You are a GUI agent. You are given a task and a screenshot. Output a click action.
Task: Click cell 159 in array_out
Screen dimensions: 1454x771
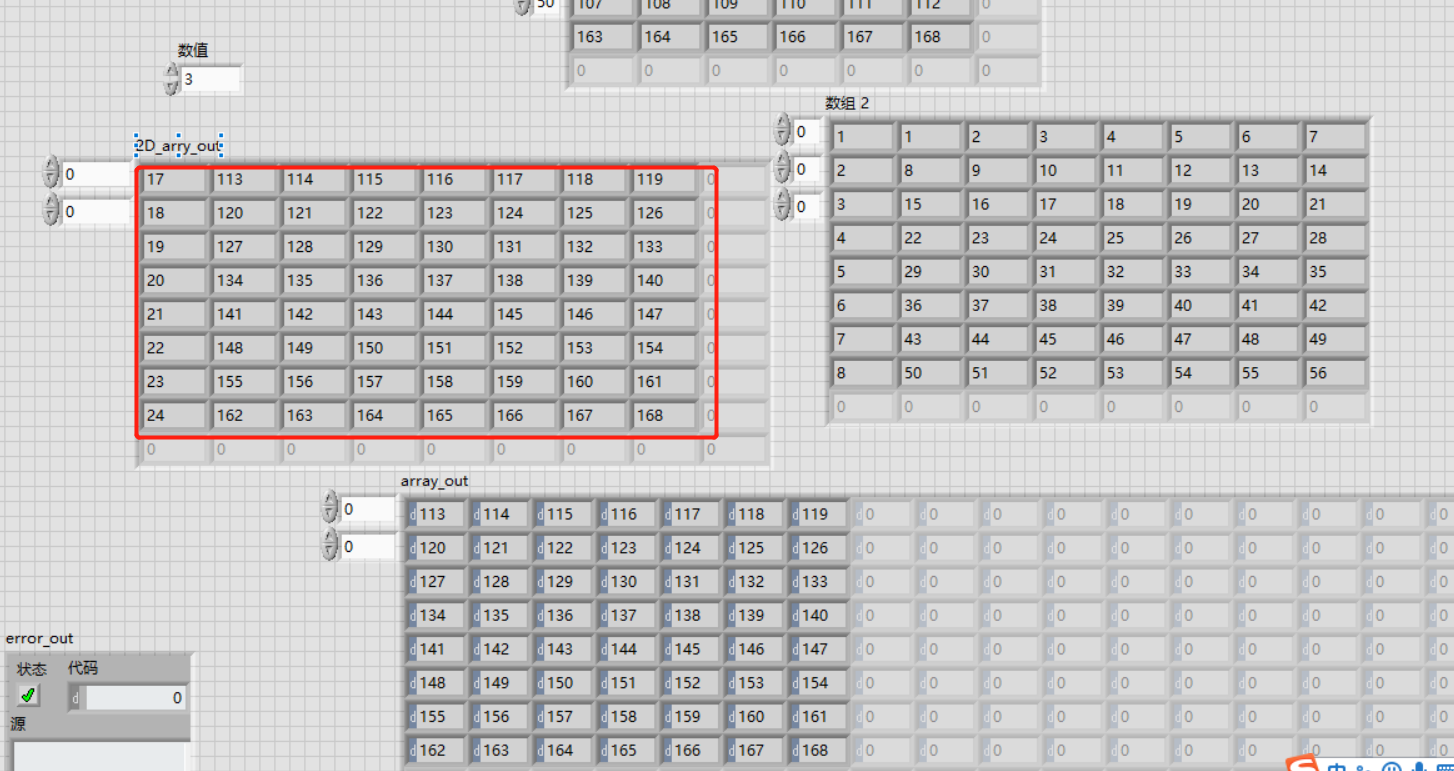click(692, 717)
